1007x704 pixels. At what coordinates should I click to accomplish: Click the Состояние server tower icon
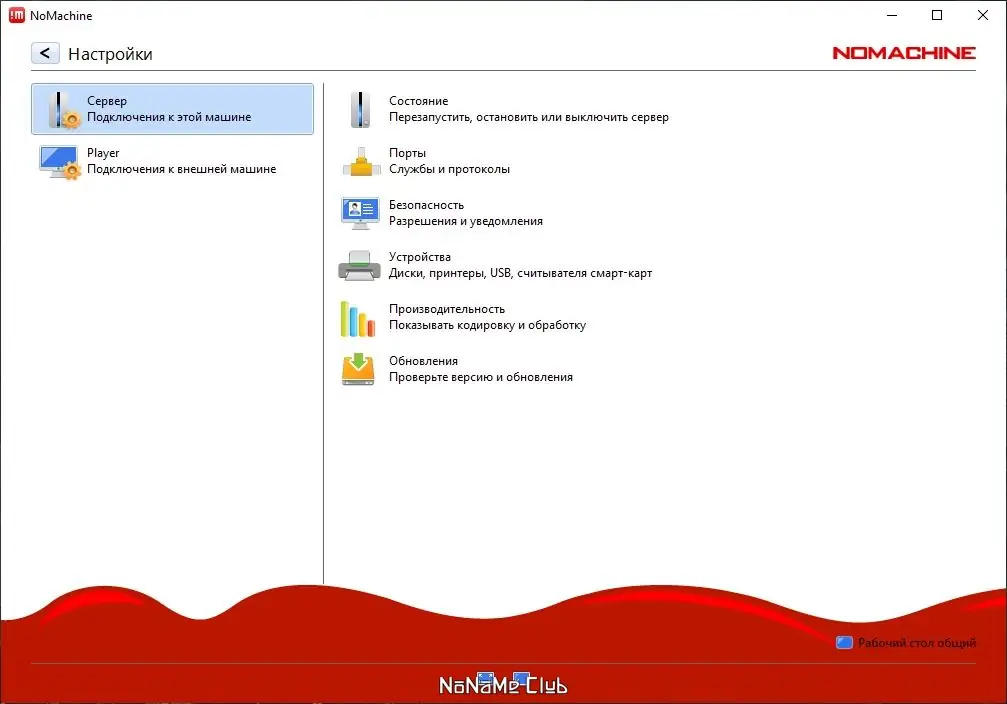[x=360, y=109]
